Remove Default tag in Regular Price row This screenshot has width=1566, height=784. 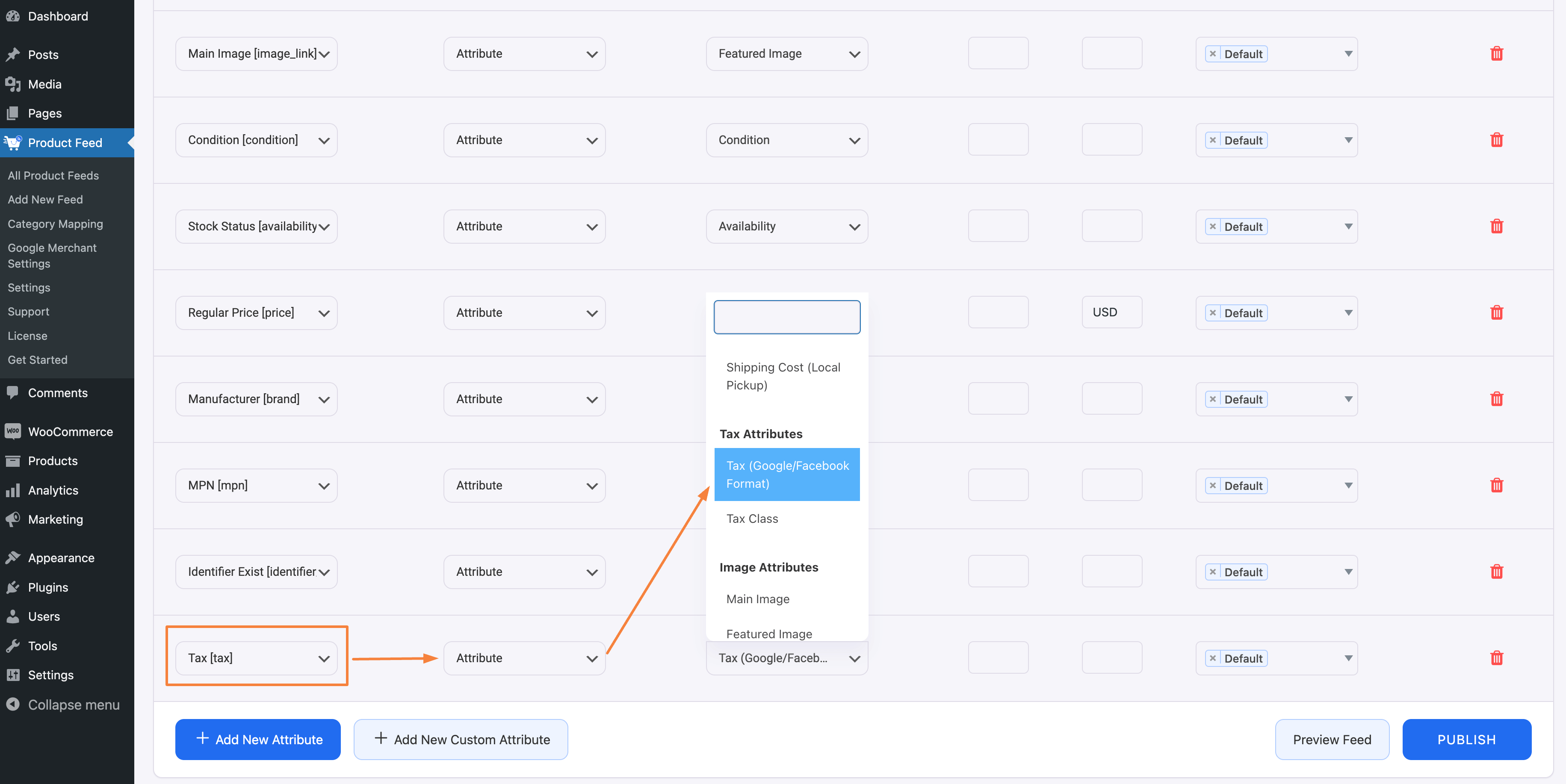tap(1212, 312)
